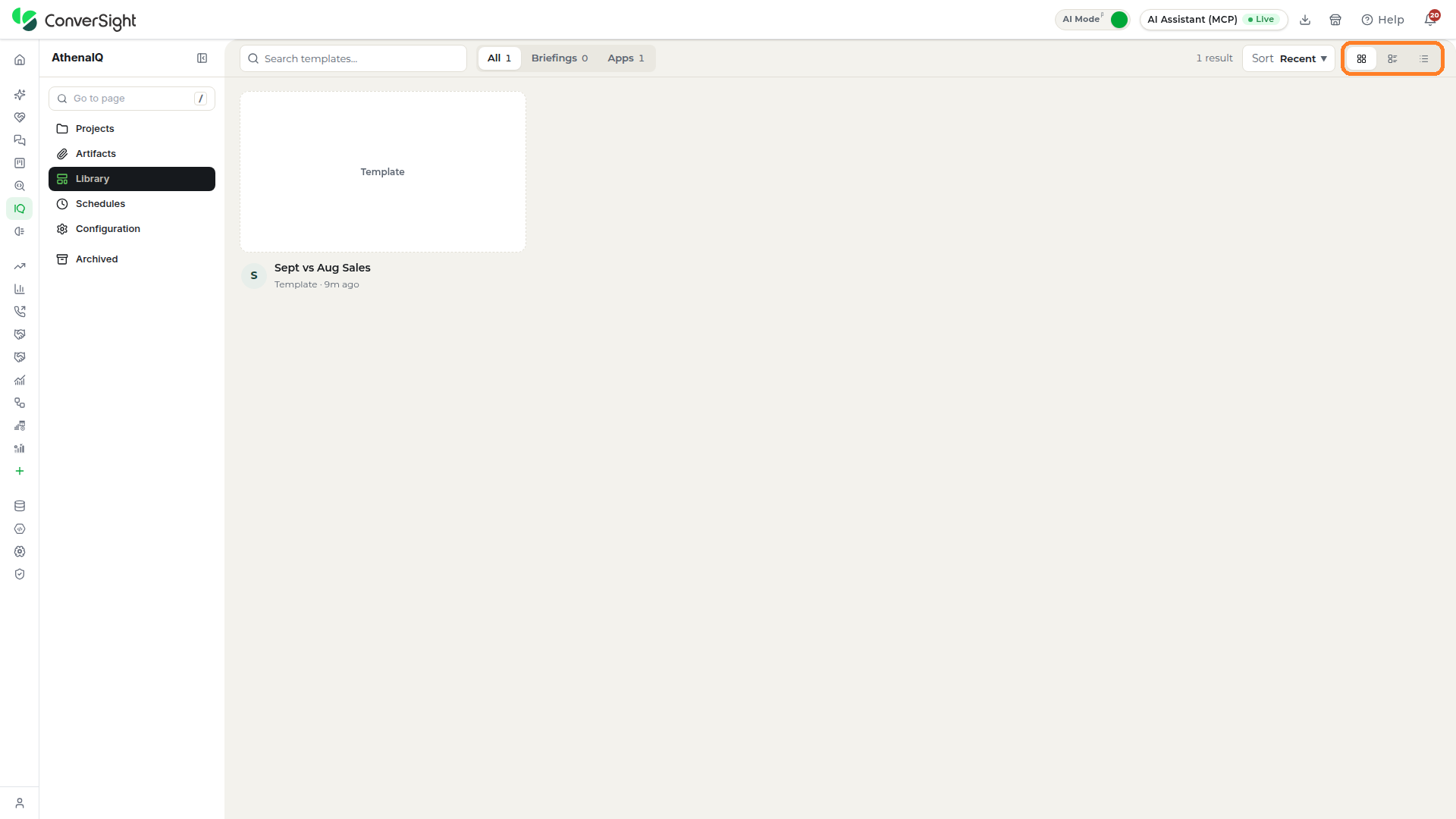Open Configuration in AthenaIQ menu
The width and height of the screenshot is (1456, 819).
[x=132, y=229]
